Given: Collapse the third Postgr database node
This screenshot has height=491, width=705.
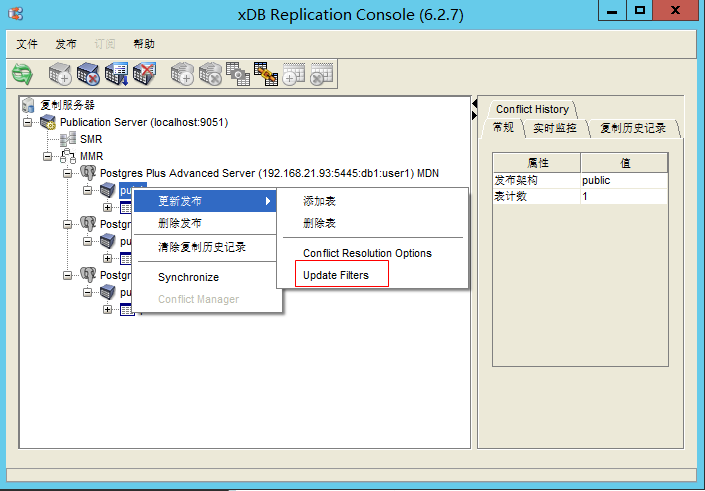Looking at the screenshot, I should [x=67, y=275].
